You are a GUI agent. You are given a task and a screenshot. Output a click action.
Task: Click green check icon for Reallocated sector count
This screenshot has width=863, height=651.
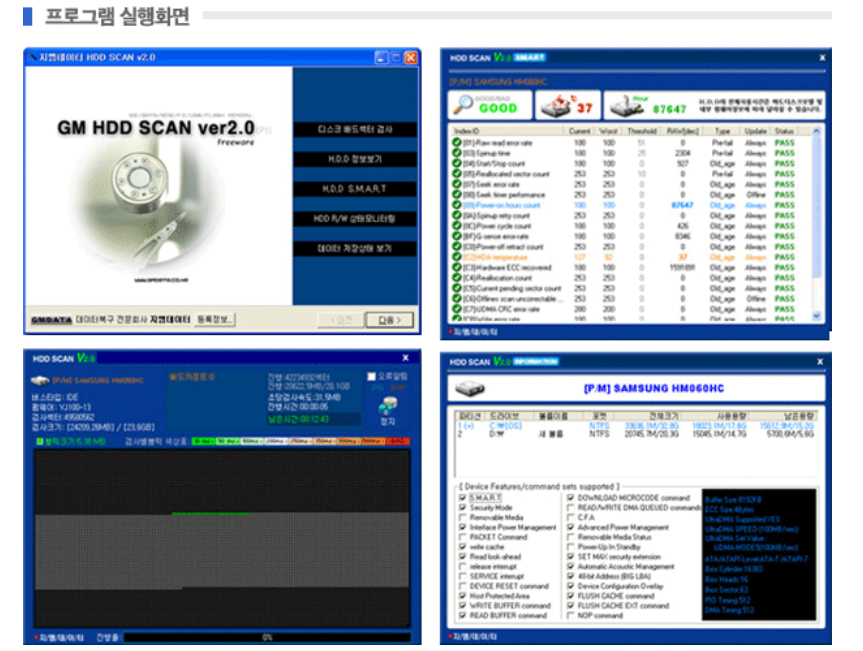[x=457, y=174]
